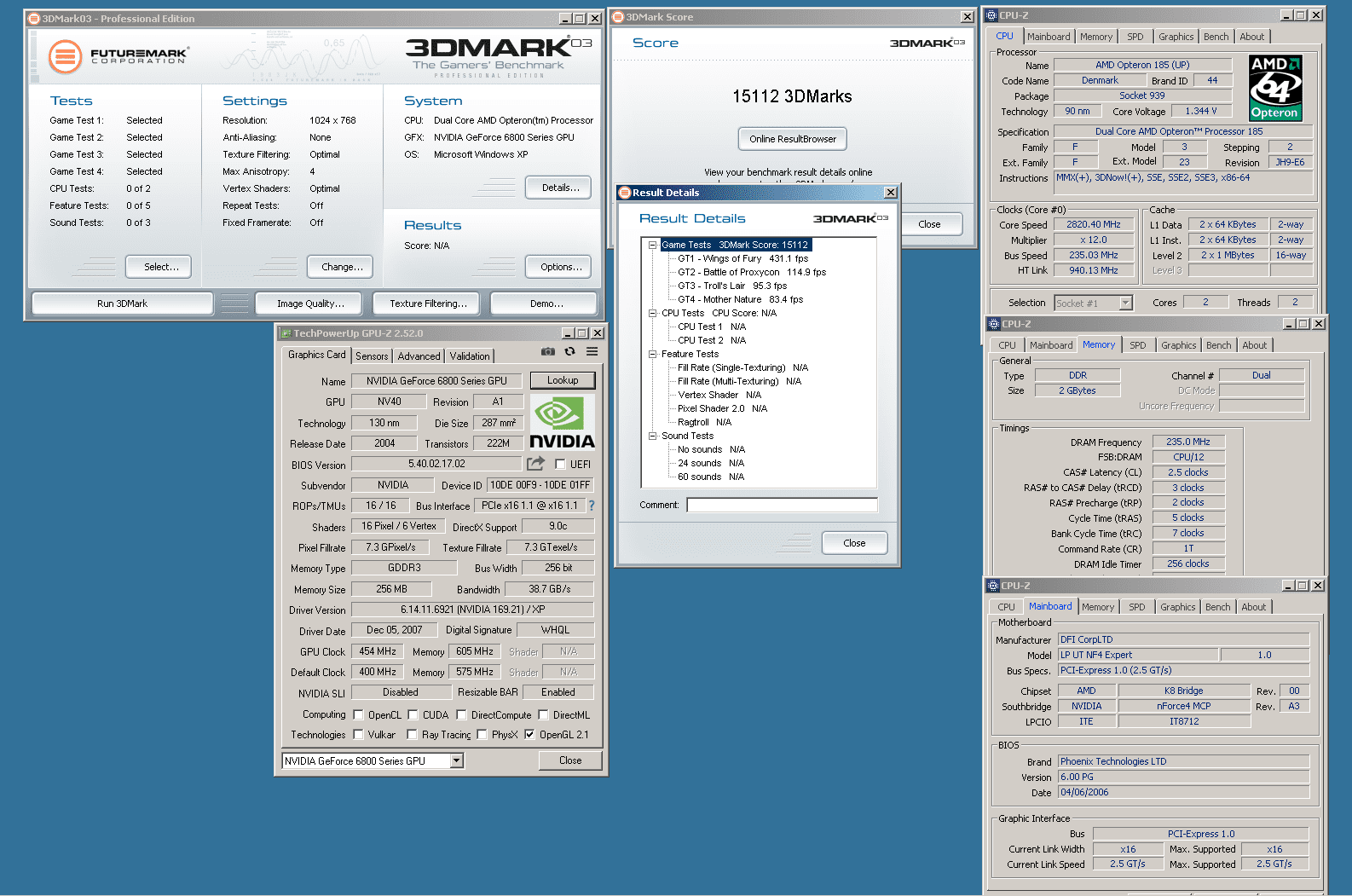Click the Select button under Tests
This screenshot has width=1352, height=896.
coord(159,267)
